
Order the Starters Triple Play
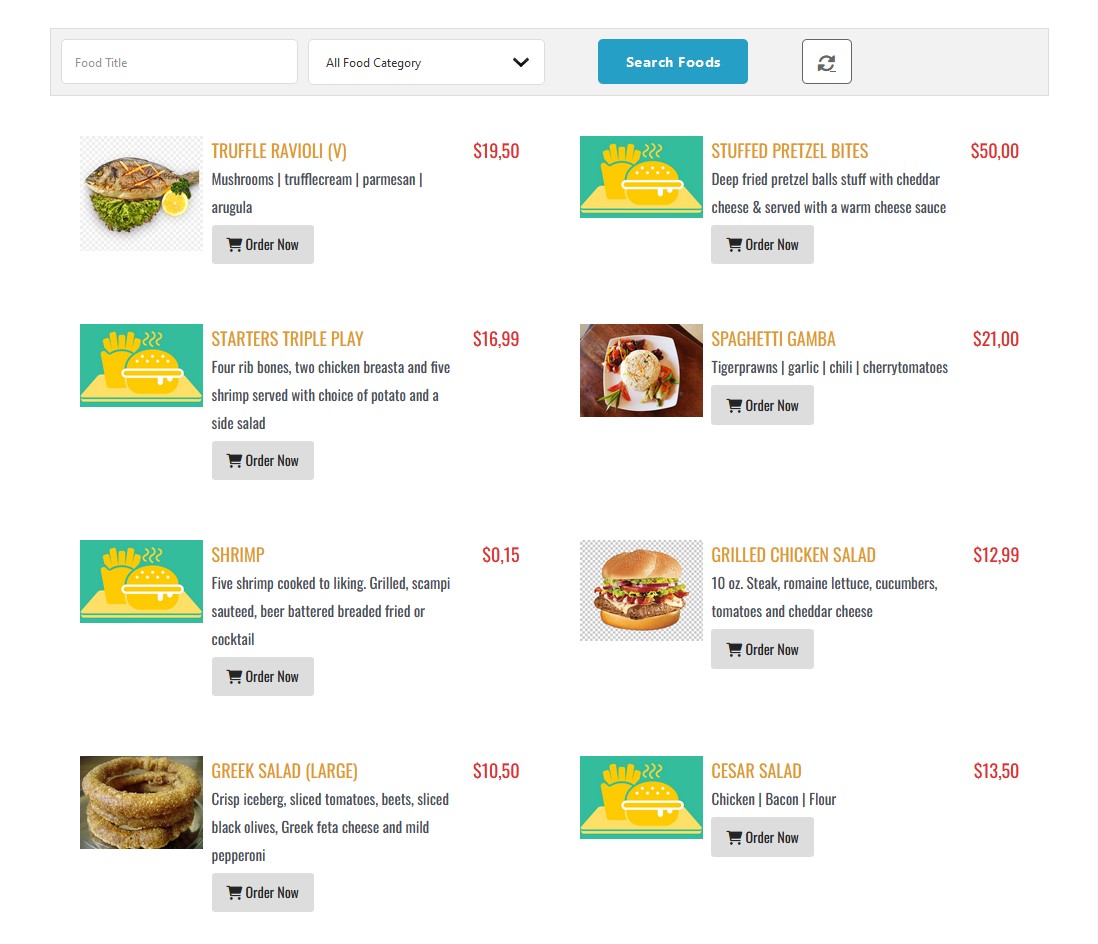click(x=262, y=461)
